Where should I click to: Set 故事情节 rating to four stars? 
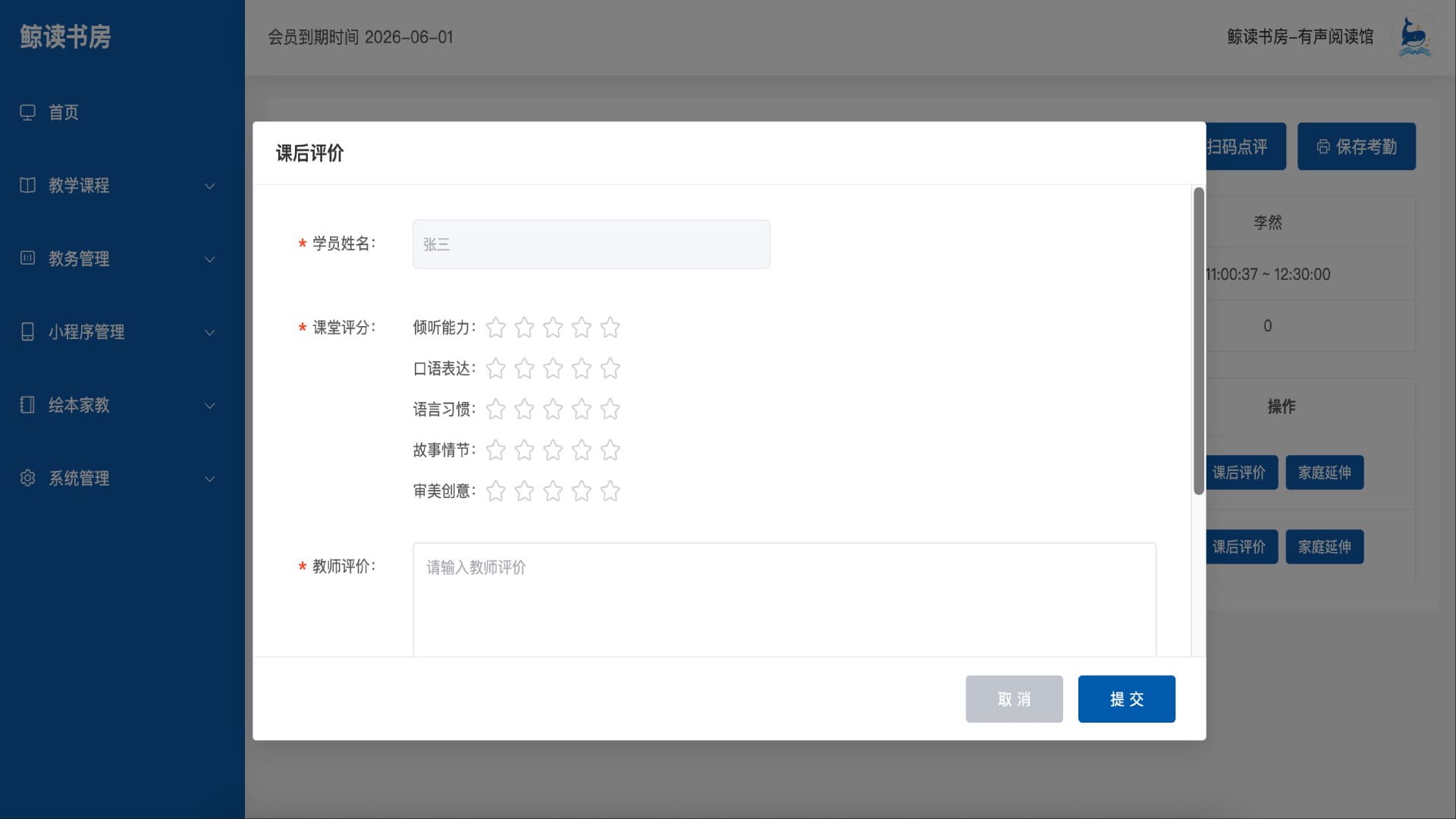[x=582, y=450]
